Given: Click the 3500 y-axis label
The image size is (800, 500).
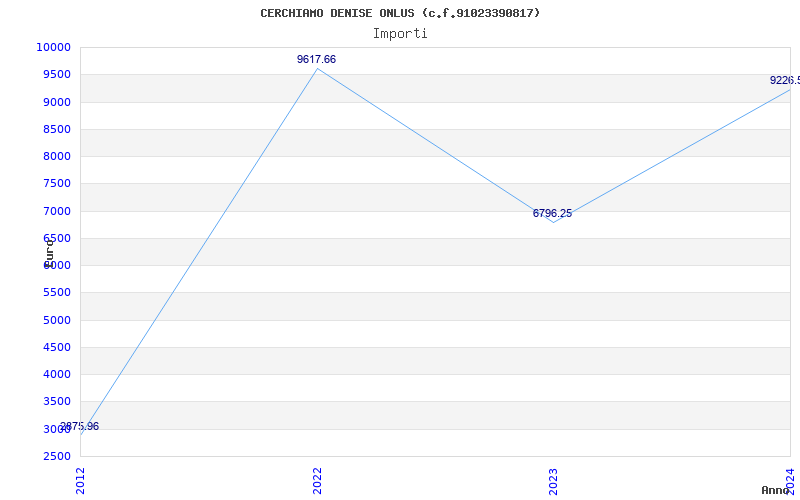Looking at the screenshot, I should (x=56, y=402).
